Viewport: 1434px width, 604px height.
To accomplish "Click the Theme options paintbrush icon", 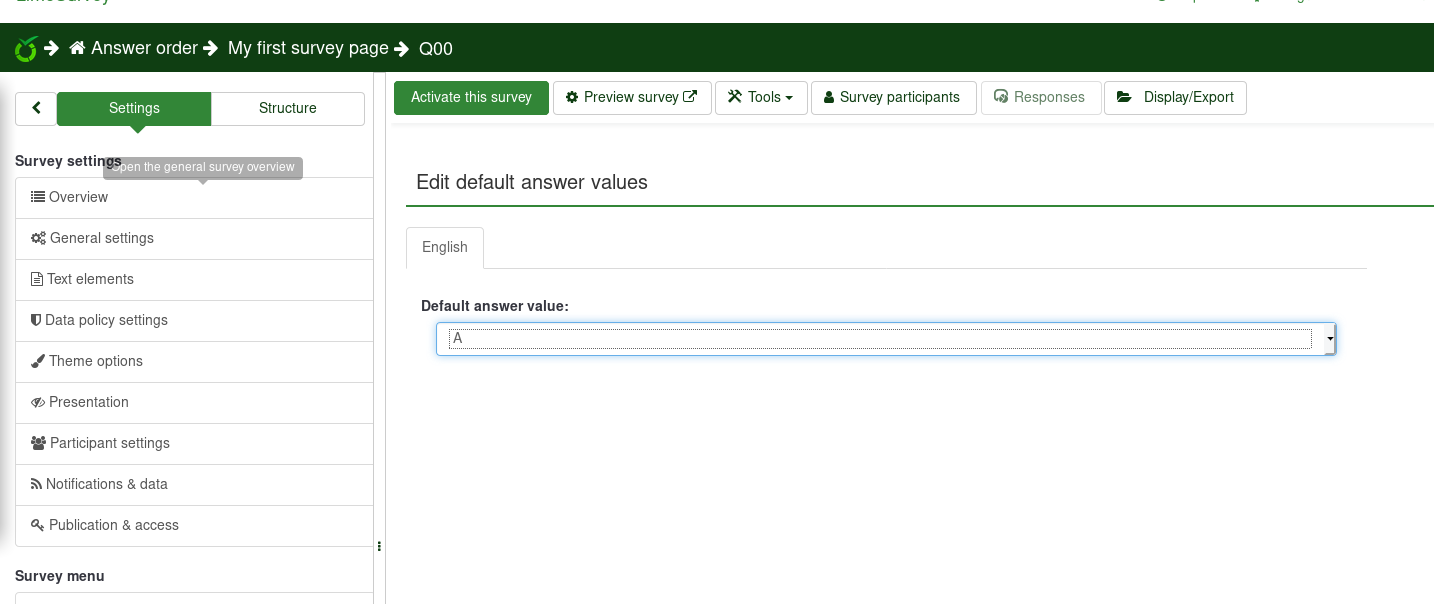I will [x=38, y=361].
